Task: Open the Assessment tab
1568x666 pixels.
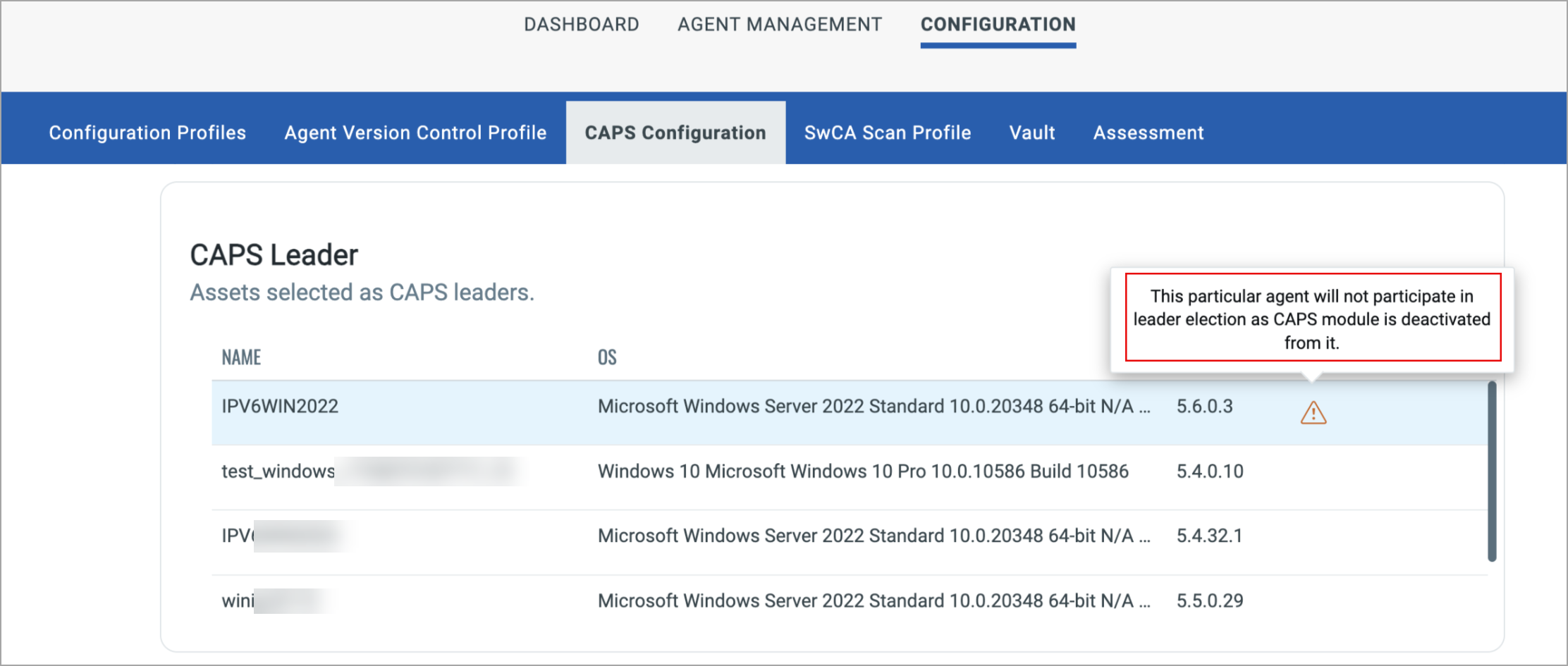Action: 1148,132
